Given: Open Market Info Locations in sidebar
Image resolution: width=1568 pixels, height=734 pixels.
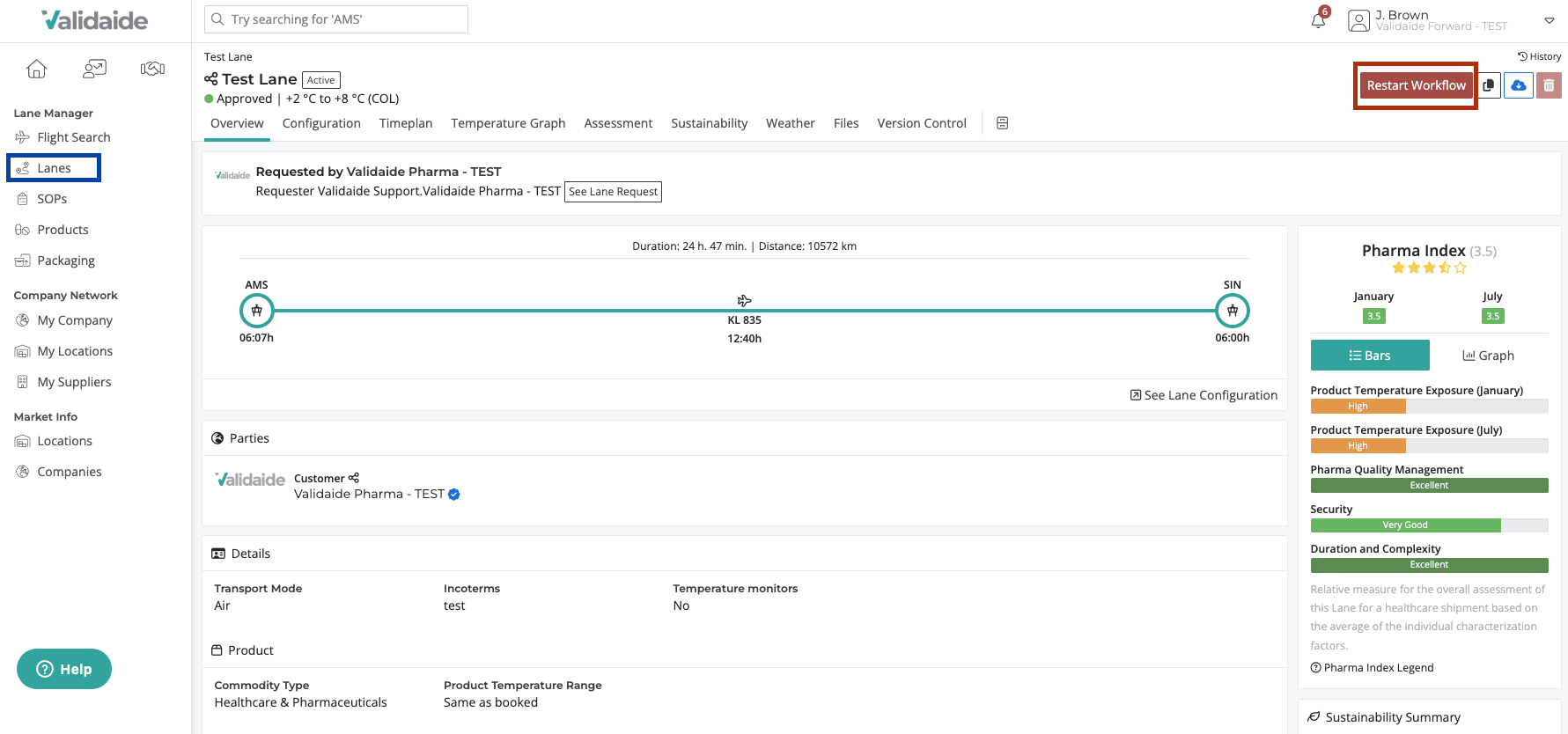Looking at the screenshot, I should point(54,441).
